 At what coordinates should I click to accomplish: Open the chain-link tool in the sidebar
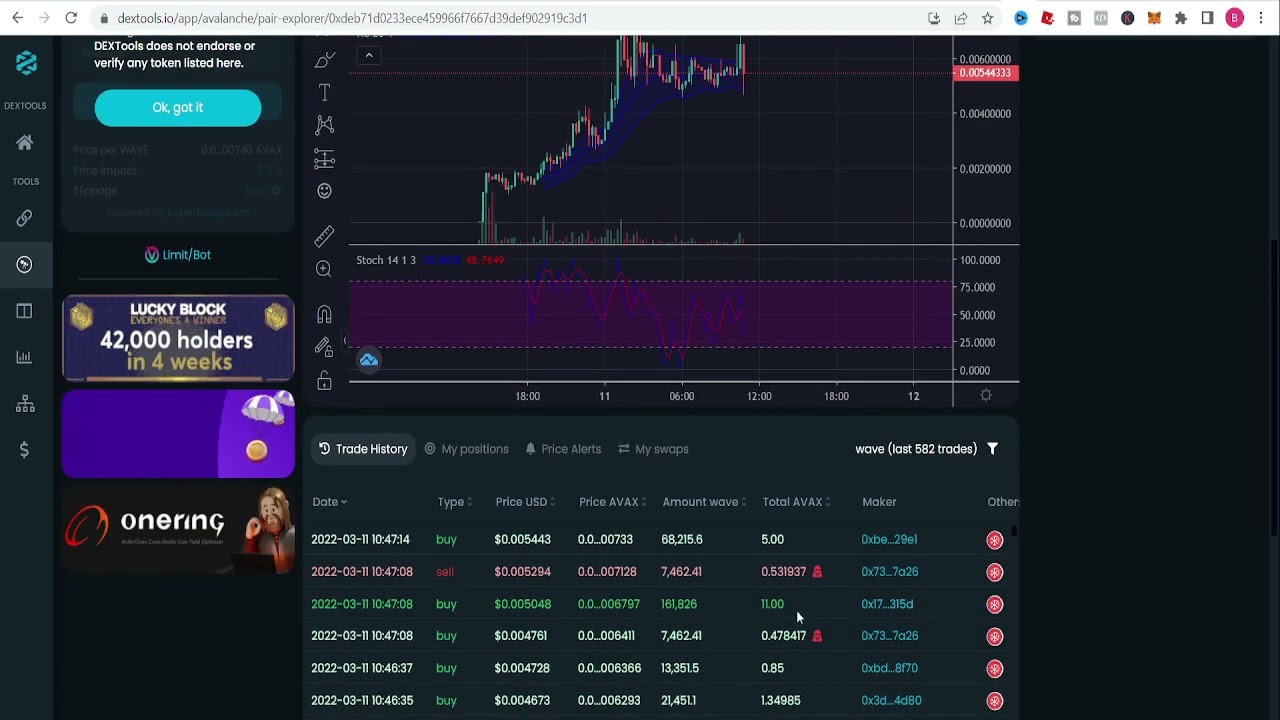(x=24, y=218)
